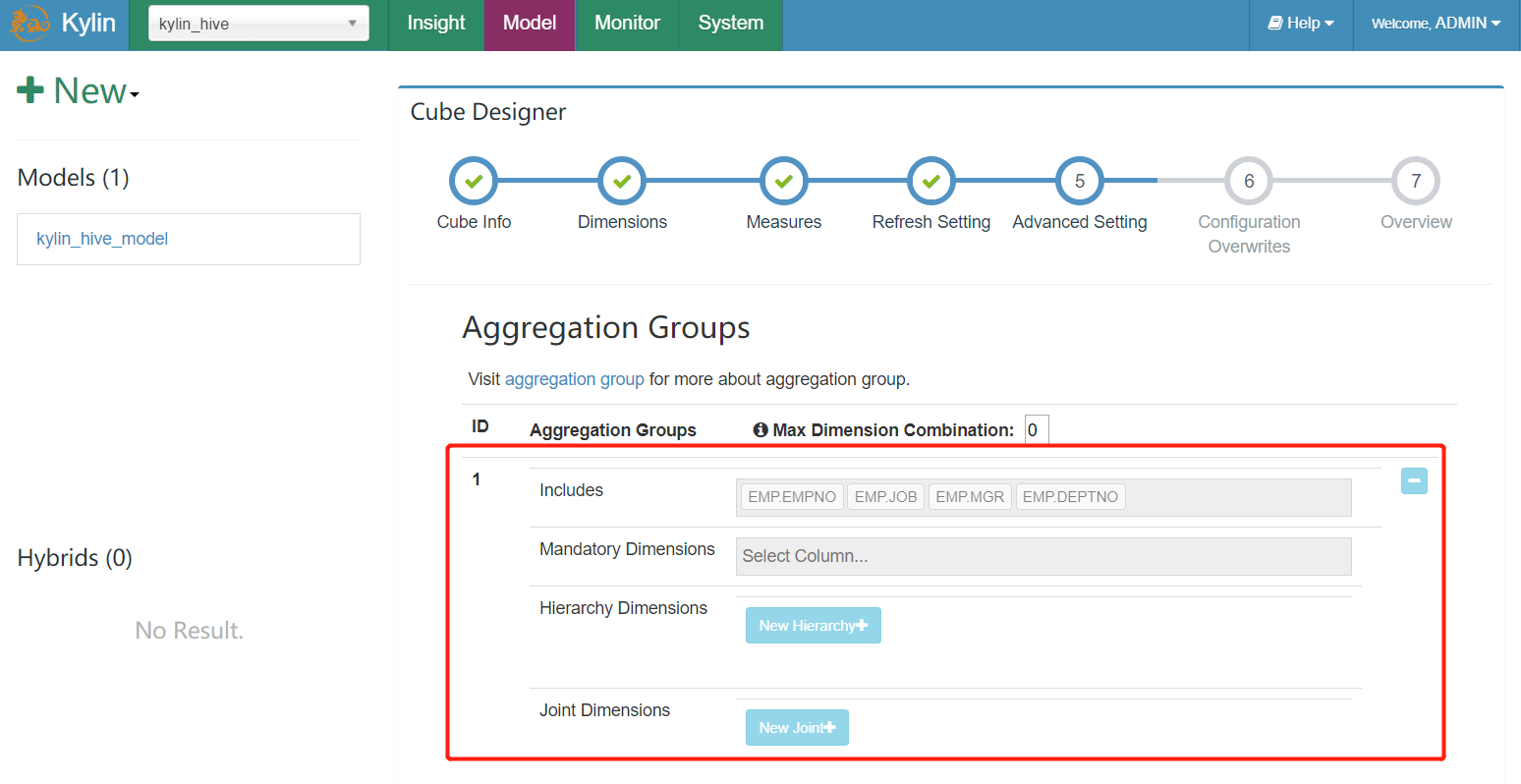Viewport: 1521px width, 784px height.
Task: Click the Measures step label
Action: (783, 222)
